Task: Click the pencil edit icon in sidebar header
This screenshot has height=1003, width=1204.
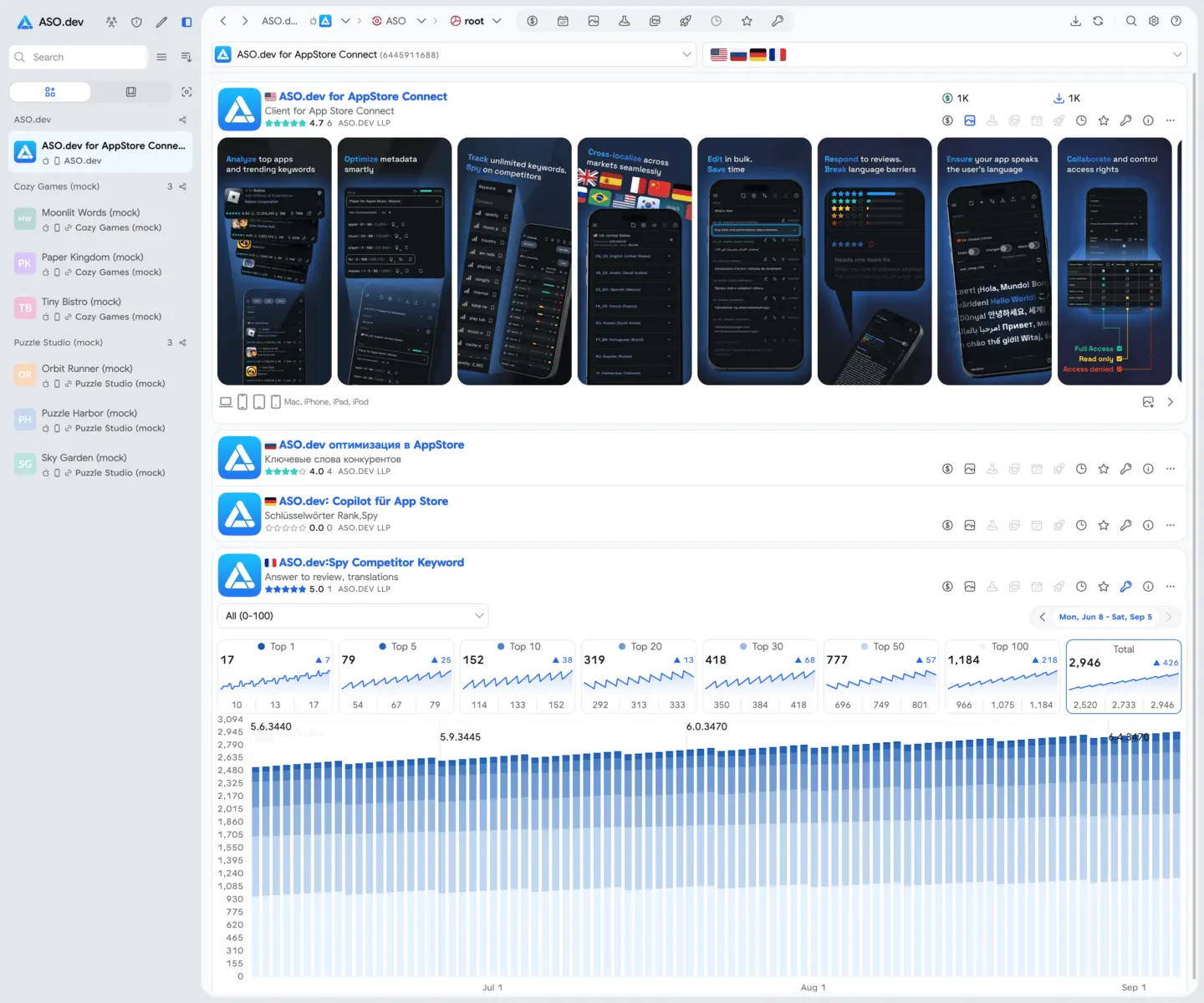Action: pos(161,22)
